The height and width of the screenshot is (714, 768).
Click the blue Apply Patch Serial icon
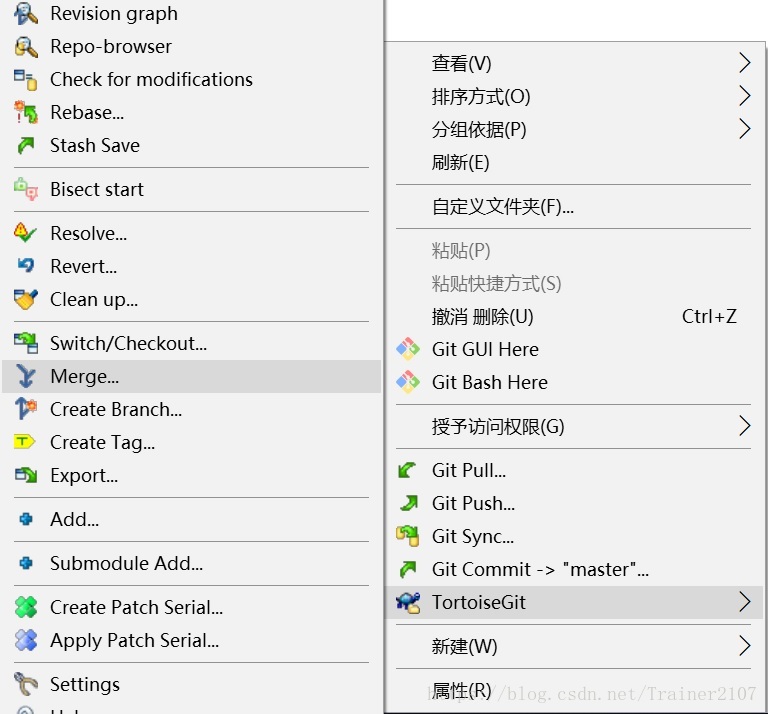coord(25,640)
